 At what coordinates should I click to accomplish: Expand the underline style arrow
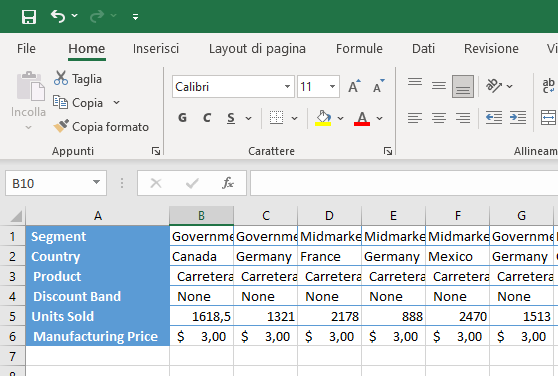click(x=248, y=118)
